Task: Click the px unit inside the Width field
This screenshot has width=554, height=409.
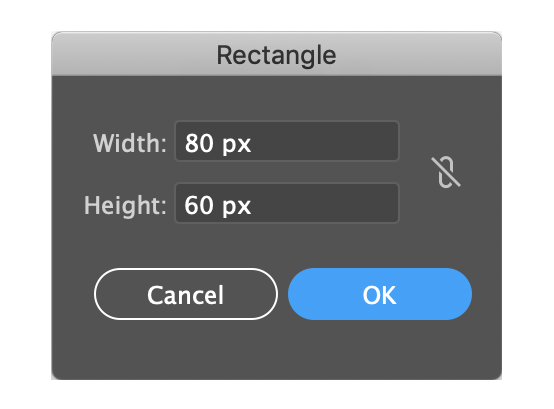Action: click(237, 145)
